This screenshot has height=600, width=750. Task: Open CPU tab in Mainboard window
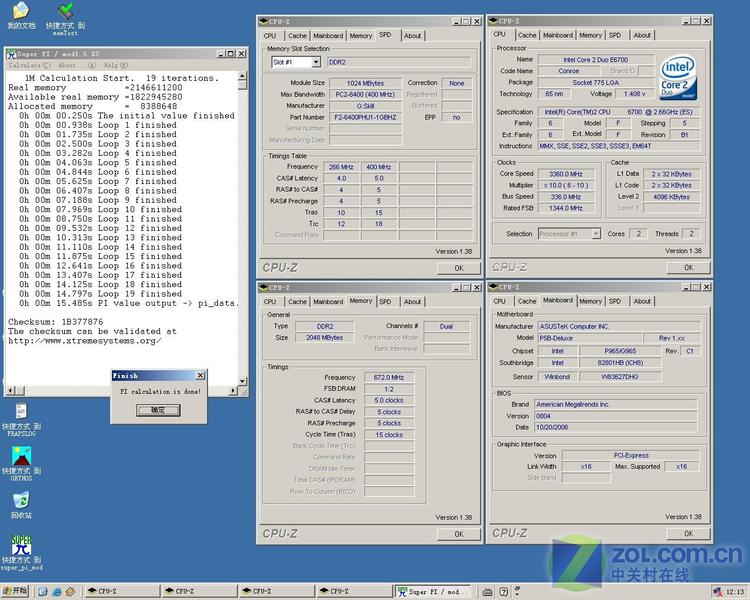tap(499, 301)
